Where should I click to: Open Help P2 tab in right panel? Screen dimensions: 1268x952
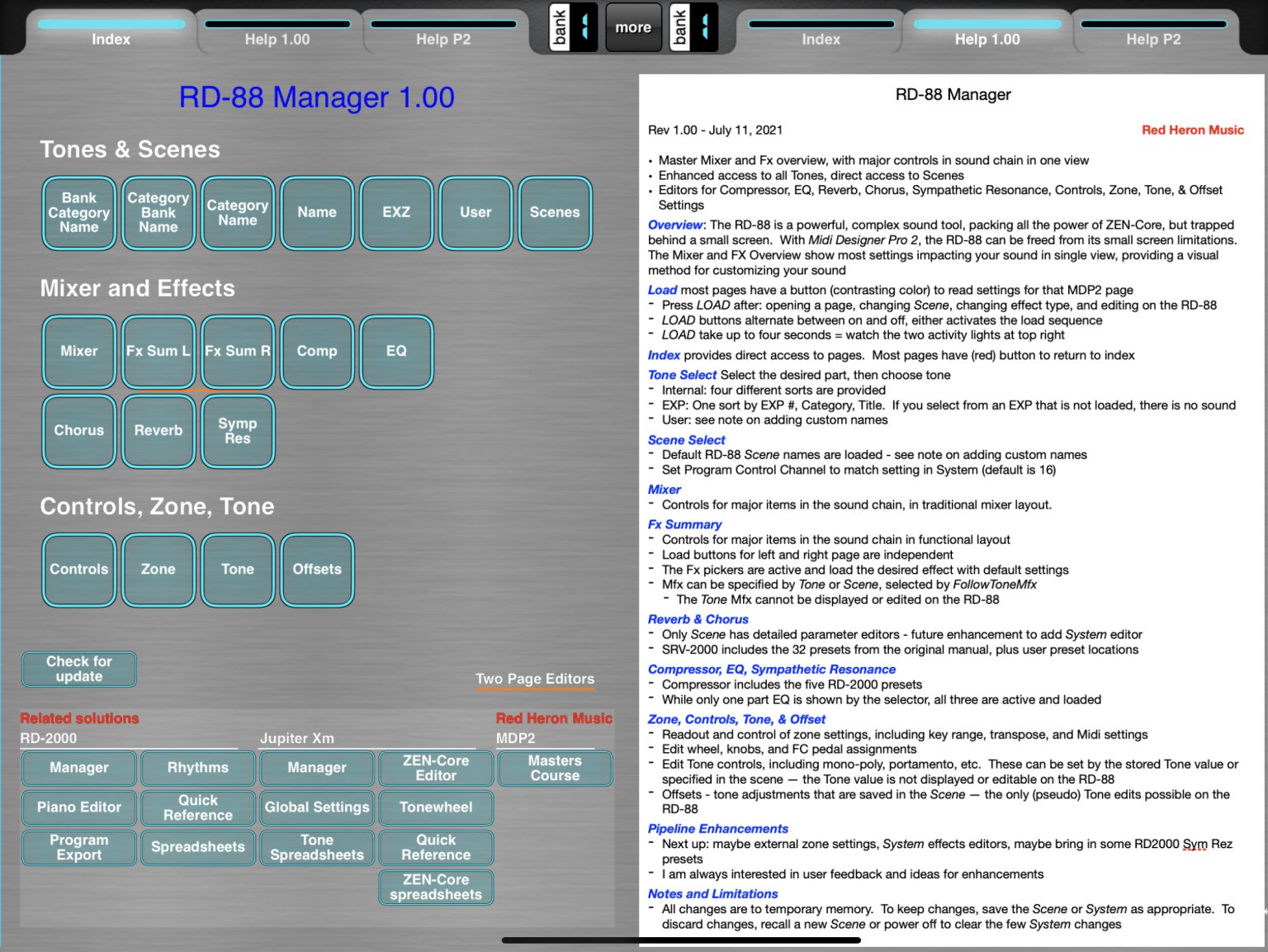click(1153, 33)
